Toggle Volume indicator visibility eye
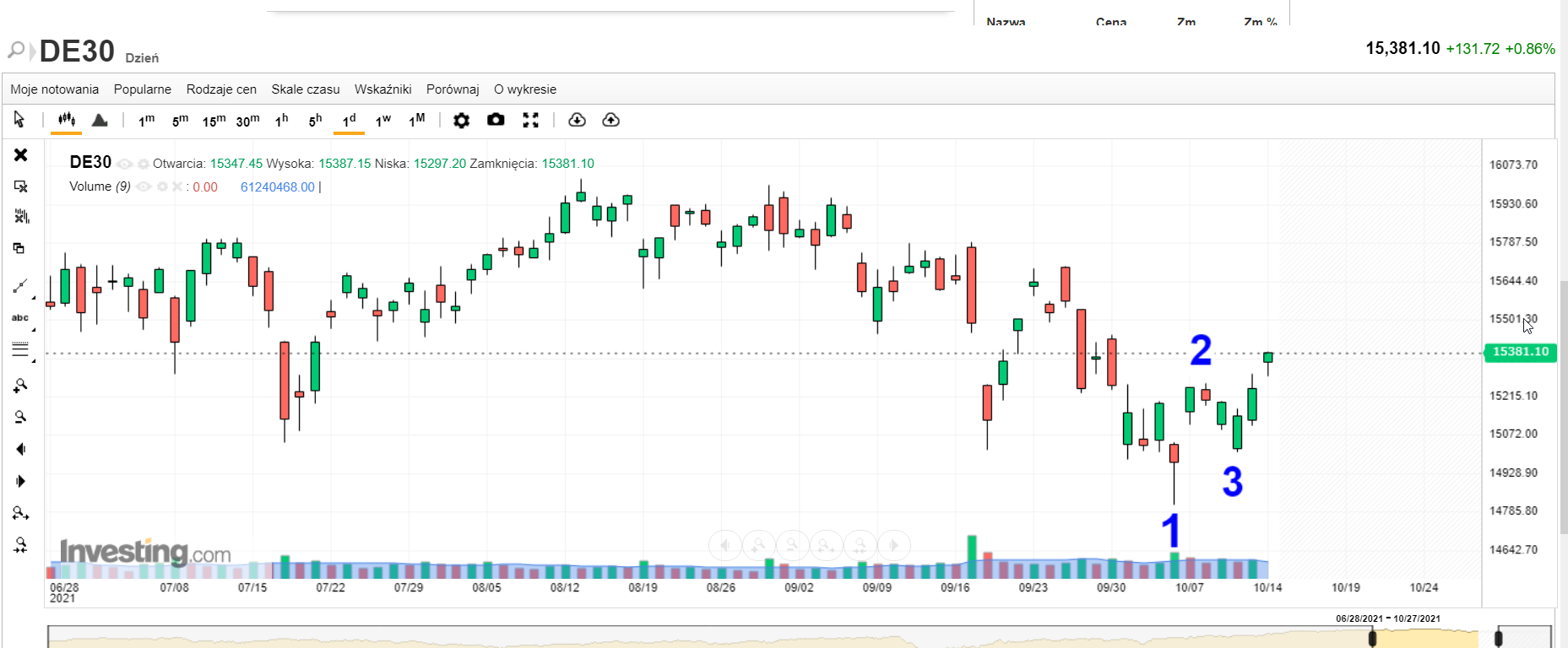Image resolution: width=1568 pixels, height=648 pixels. pos(144,186)
